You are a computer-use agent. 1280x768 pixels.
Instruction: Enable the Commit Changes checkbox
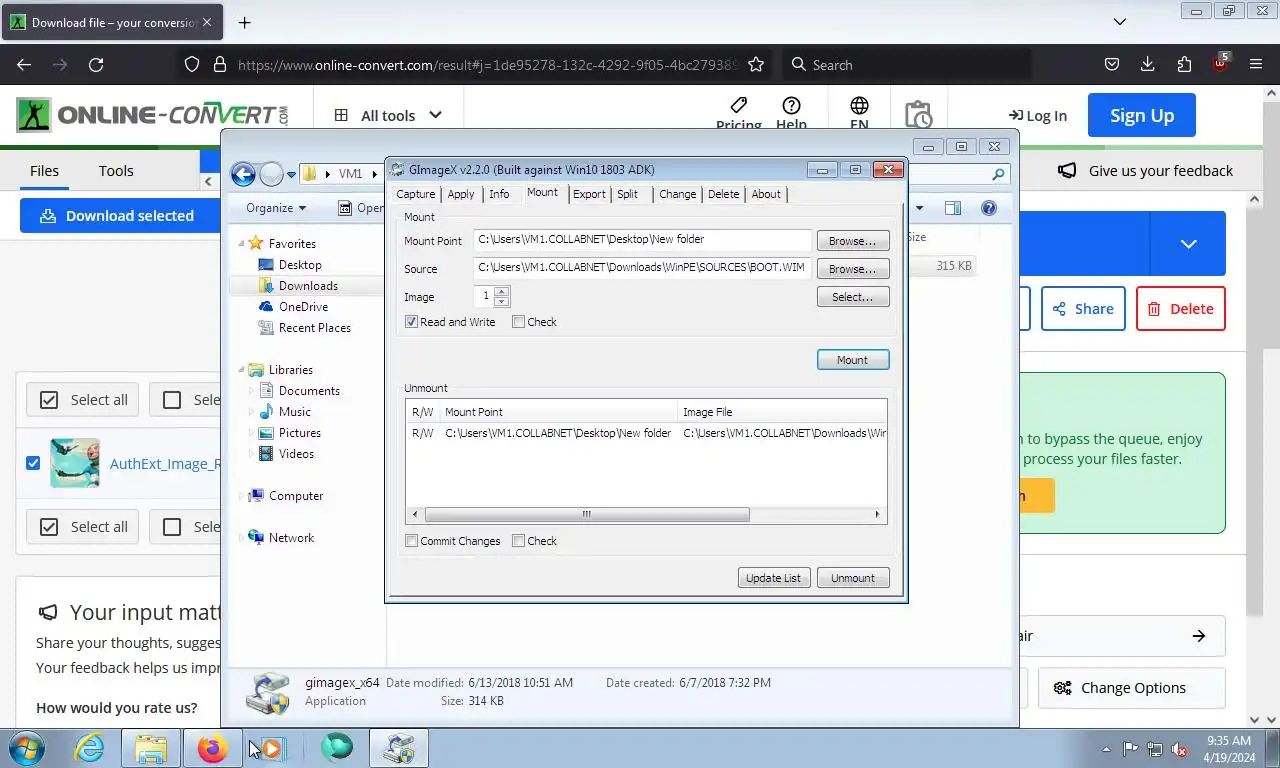pos(411,541)
